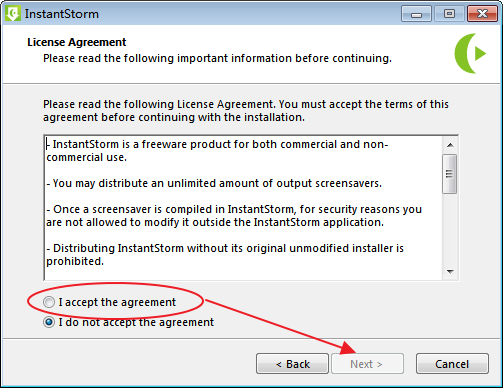Click the greyed-out Next button
Viewport: 503px width, 388px height.
coord(367,364)
